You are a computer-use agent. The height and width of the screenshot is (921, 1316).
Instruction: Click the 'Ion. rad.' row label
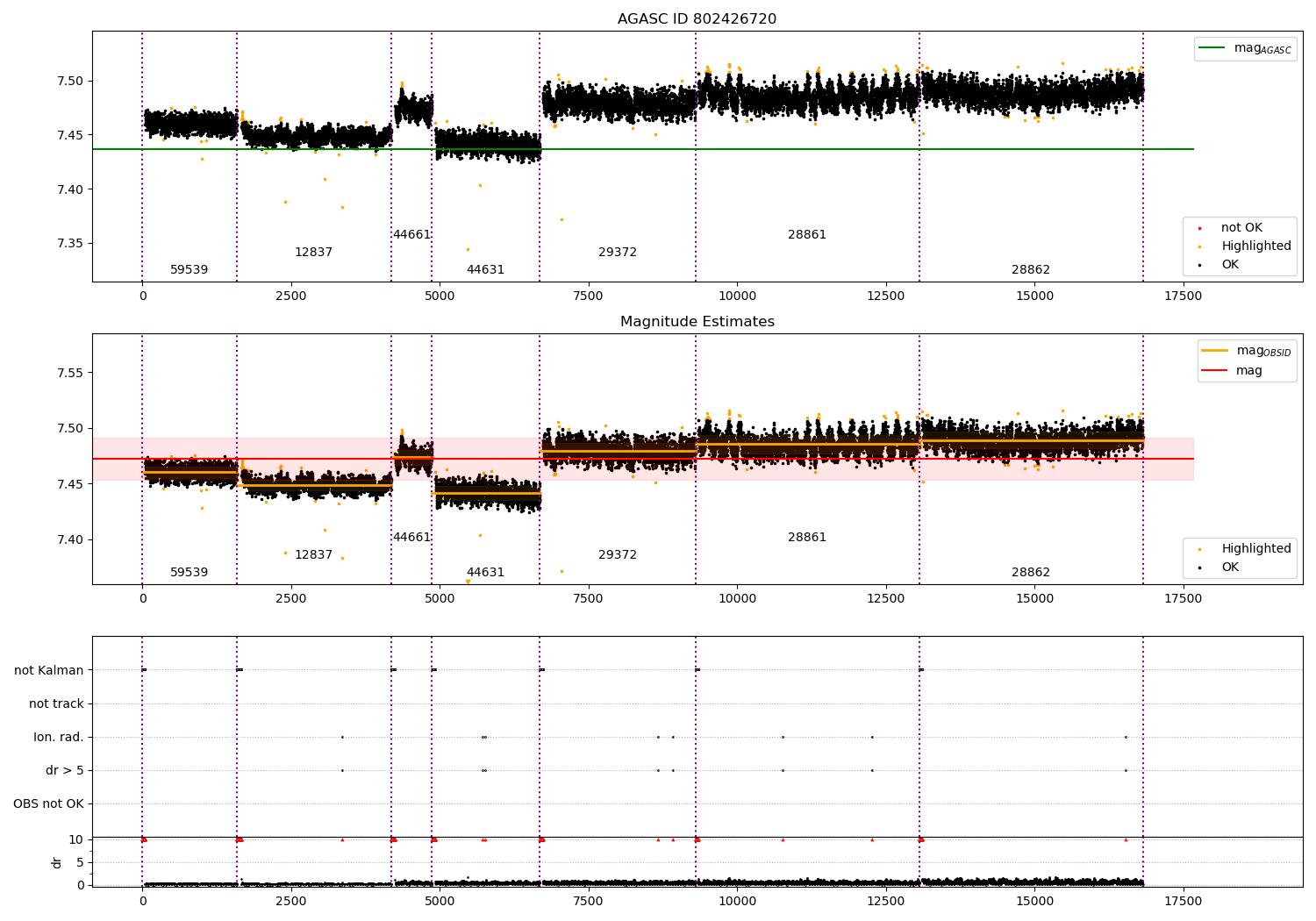[x=59, y=738]
